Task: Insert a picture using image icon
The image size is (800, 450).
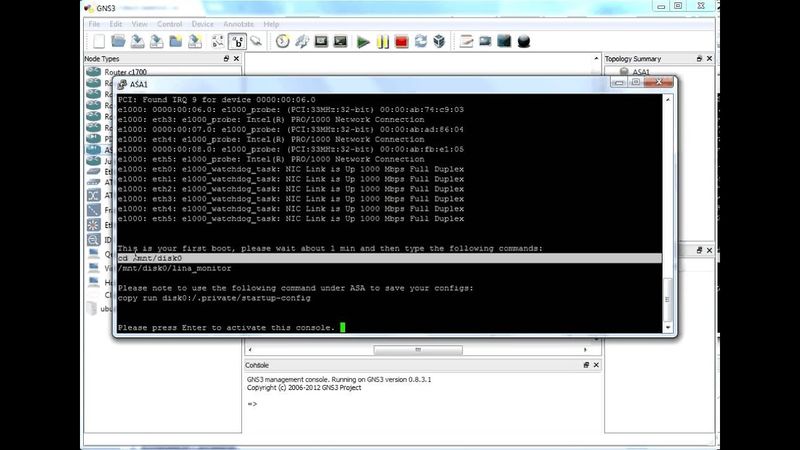Action: pyautogui.click(x=485, y=41)
